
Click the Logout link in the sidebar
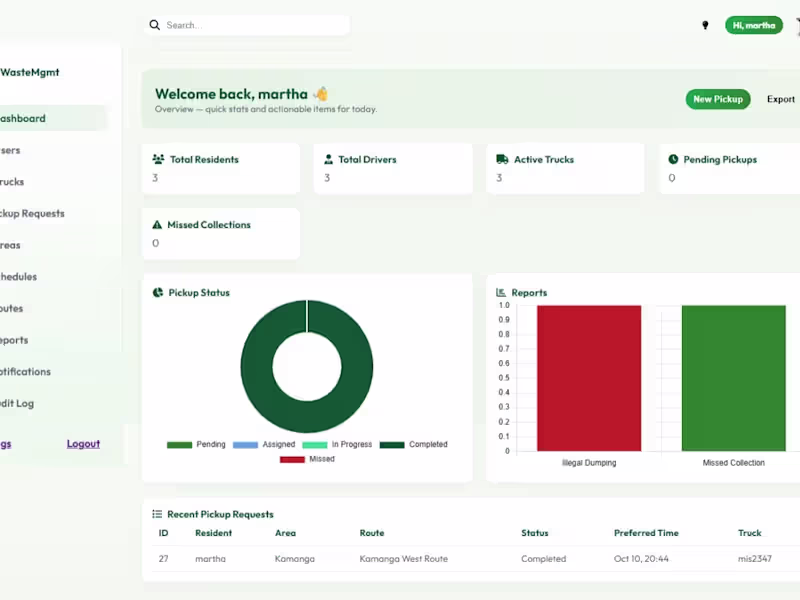pos(83,443)
